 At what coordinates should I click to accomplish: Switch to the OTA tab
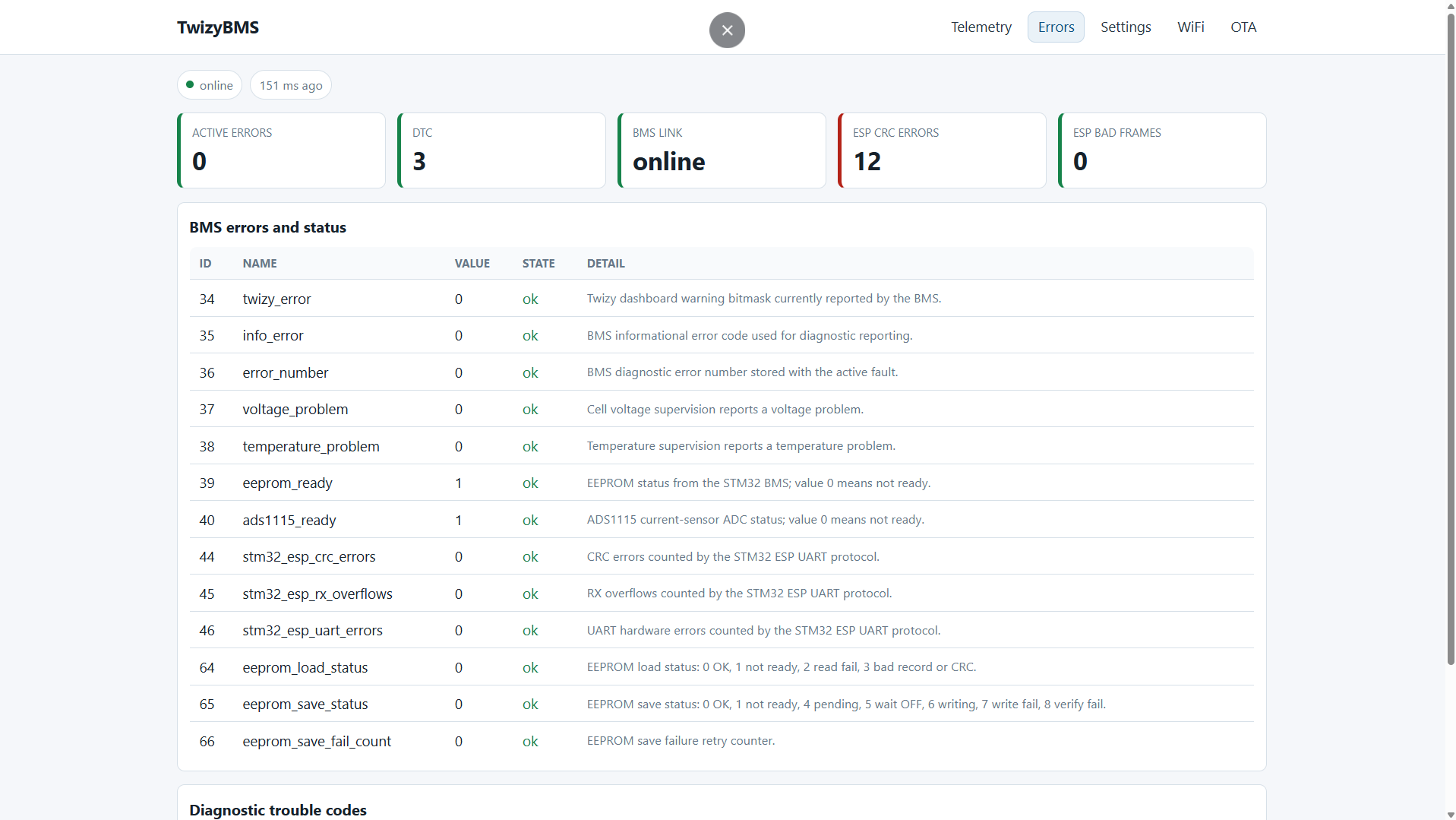pyautogui.click(x=1243, y=27)
